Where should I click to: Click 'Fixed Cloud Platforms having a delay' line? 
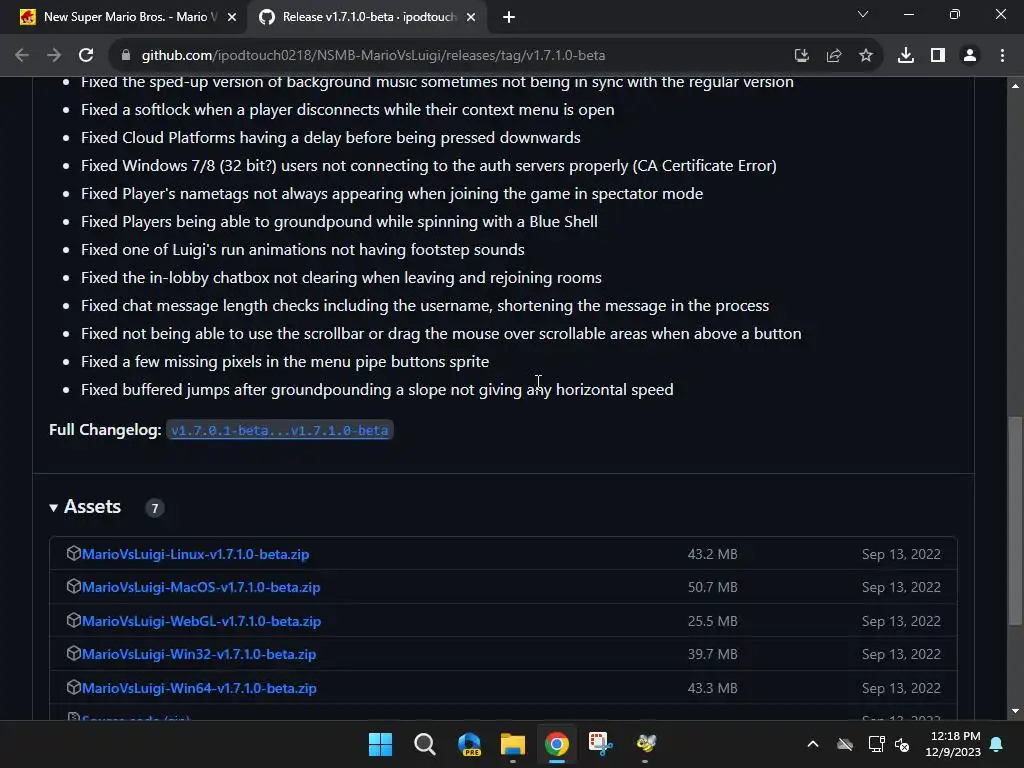coord(330,138)
